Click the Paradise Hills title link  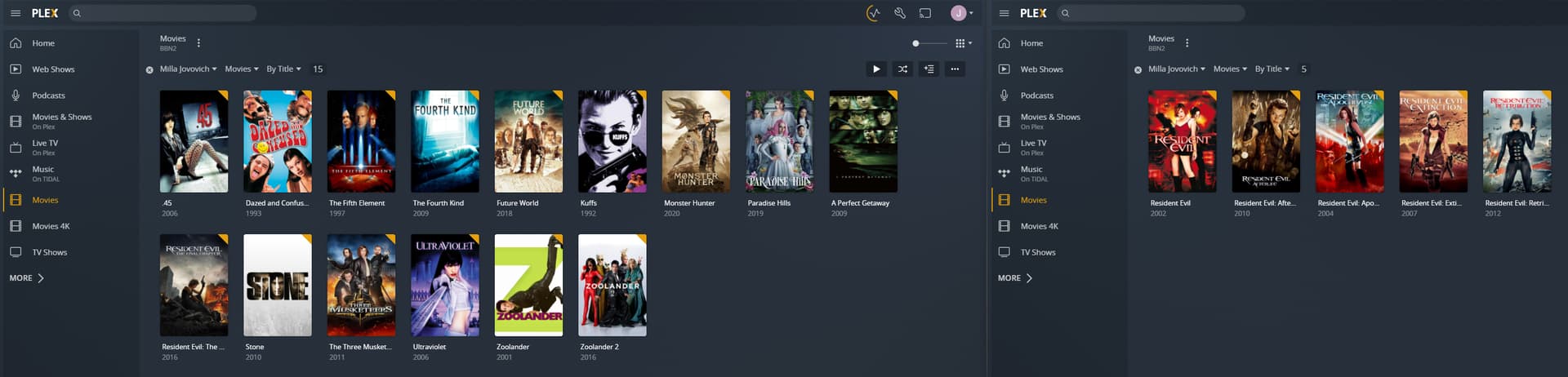(769, 203)
